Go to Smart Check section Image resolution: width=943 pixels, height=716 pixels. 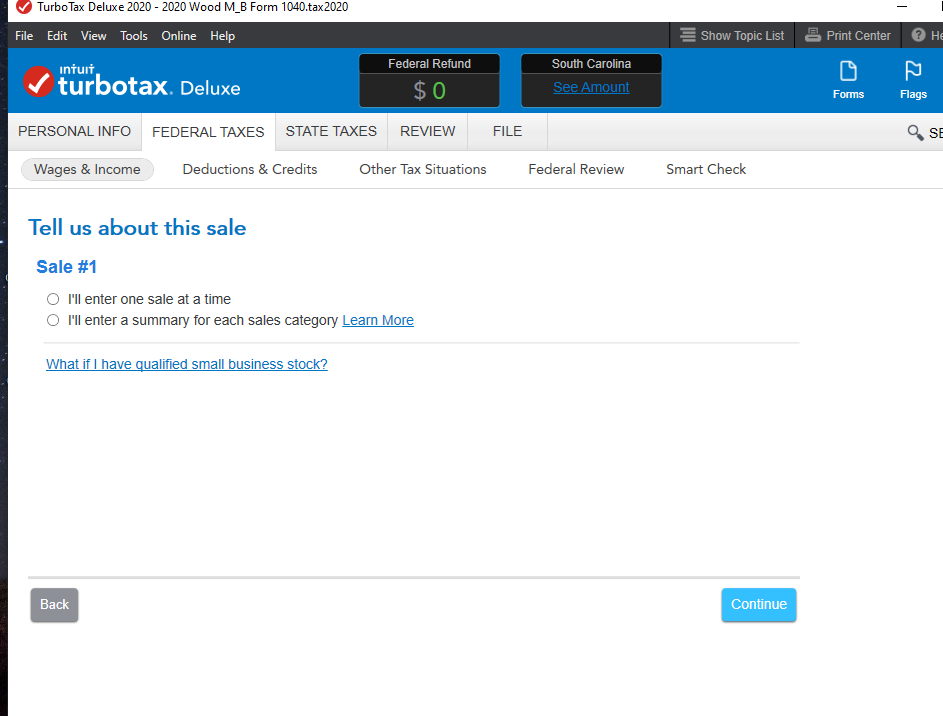pyautogui.click(x=706, y=170)
